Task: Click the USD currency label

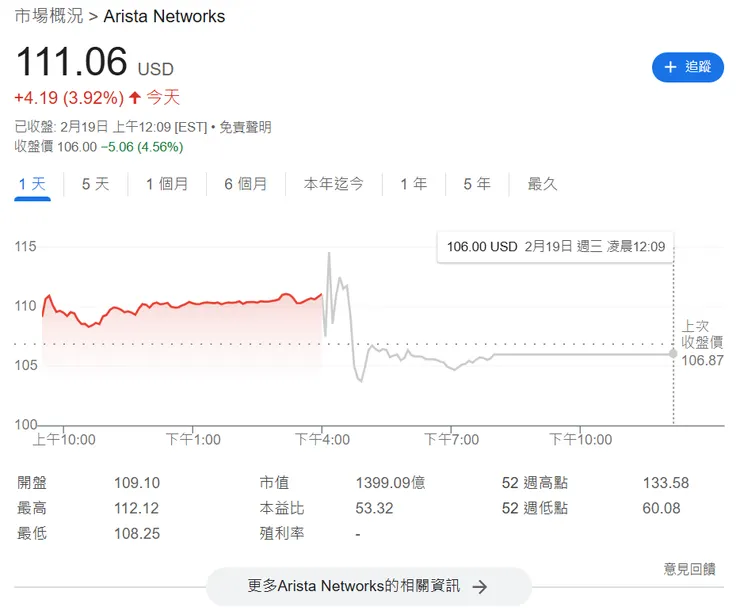Action: (x=156, y=69)
